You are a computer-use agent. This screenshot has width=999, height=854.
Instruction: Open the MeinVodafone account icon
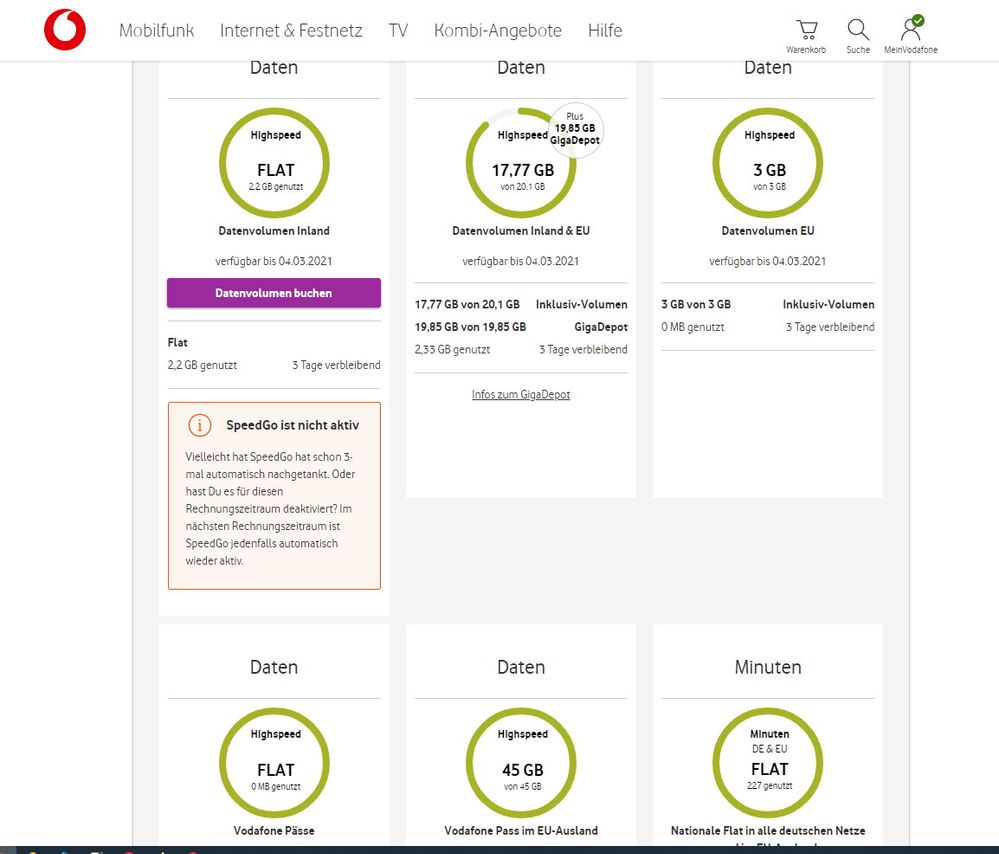coord(910,35)
